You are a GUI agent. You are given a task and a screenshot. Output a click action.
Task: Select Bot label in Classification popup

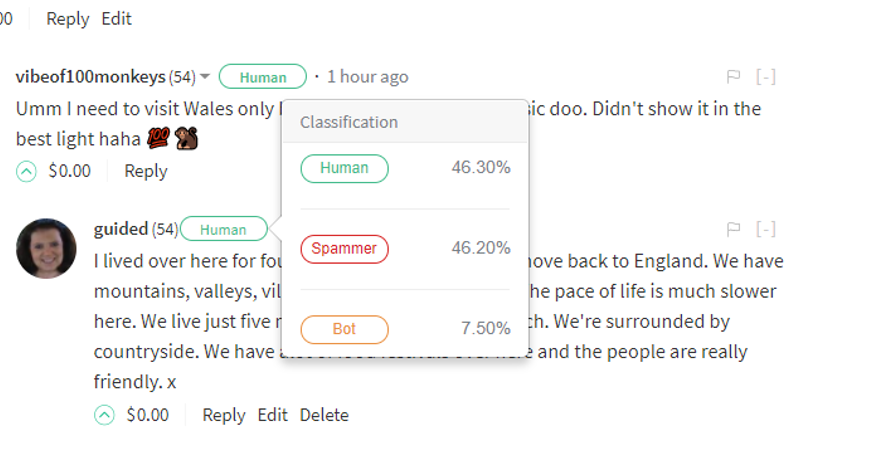tap(345, 329)
